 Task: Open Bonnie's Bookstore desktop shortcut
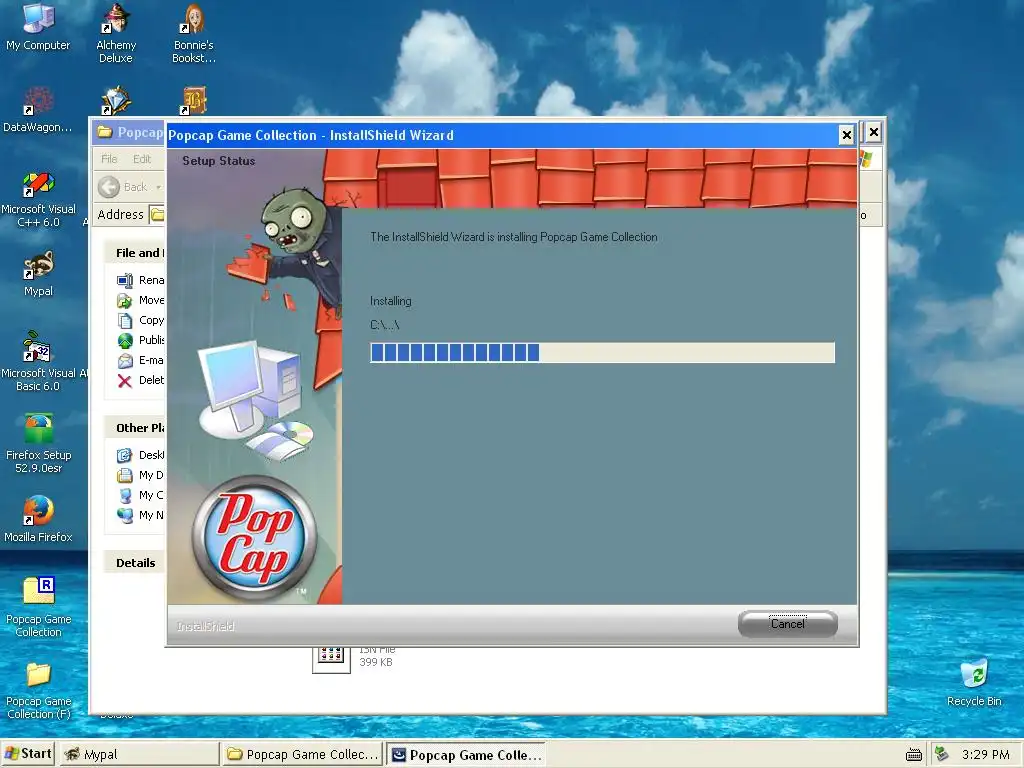193,33
